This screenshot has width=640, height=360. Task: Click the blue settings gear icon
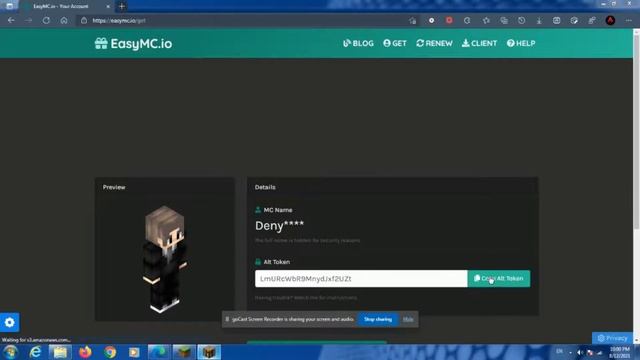10,322
